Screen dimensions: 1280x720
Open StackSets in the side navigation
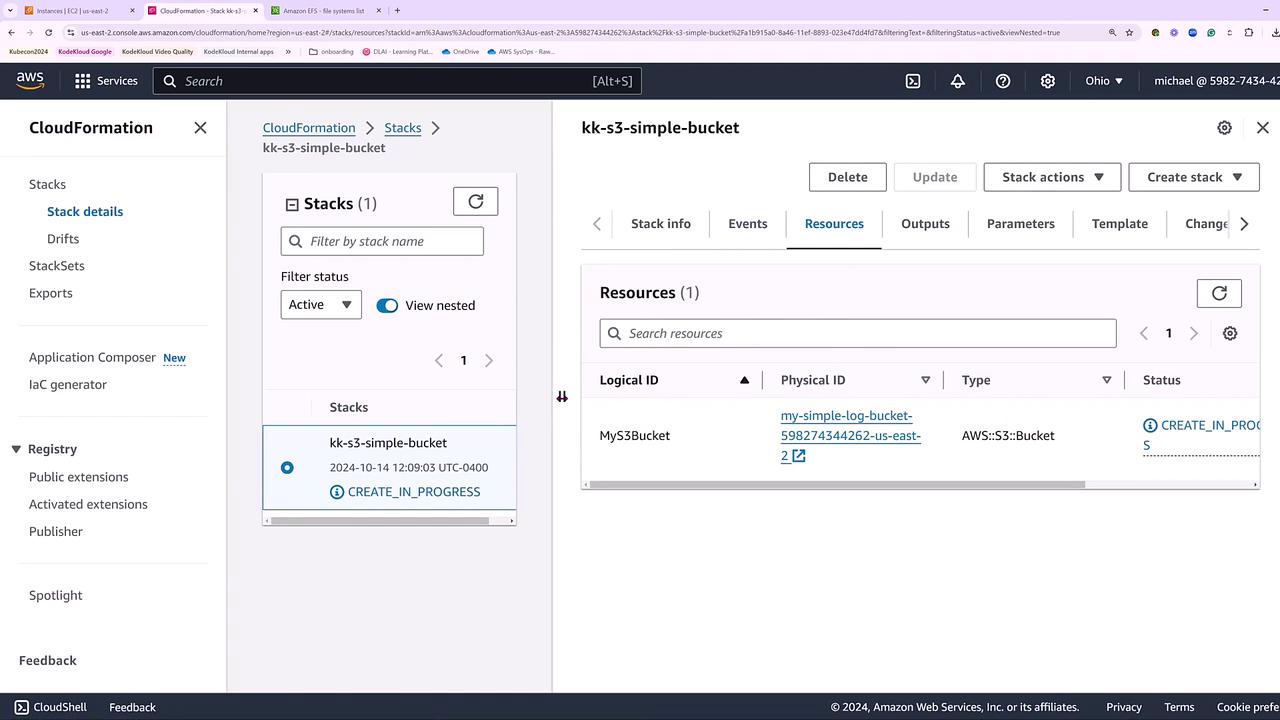57,266
